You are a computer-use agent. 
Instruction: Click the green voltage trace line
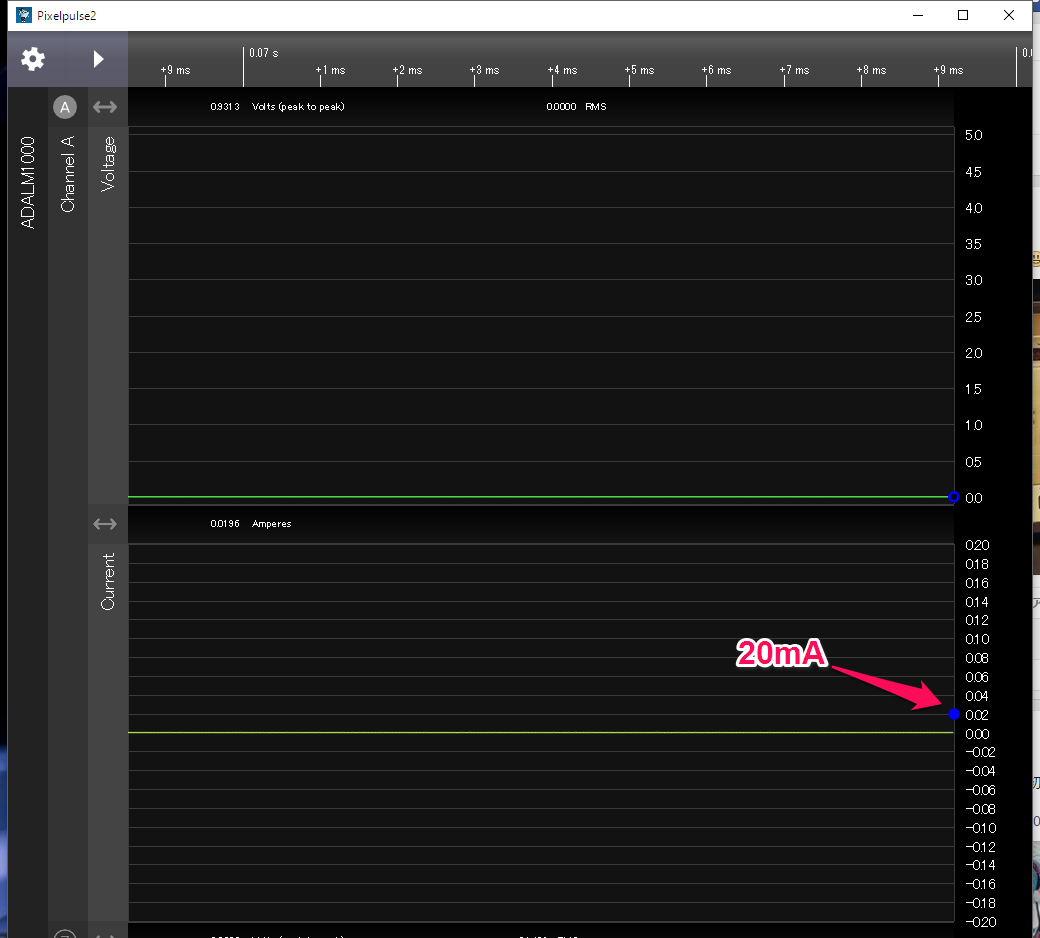pyautogui.click(x=540, y=496)
